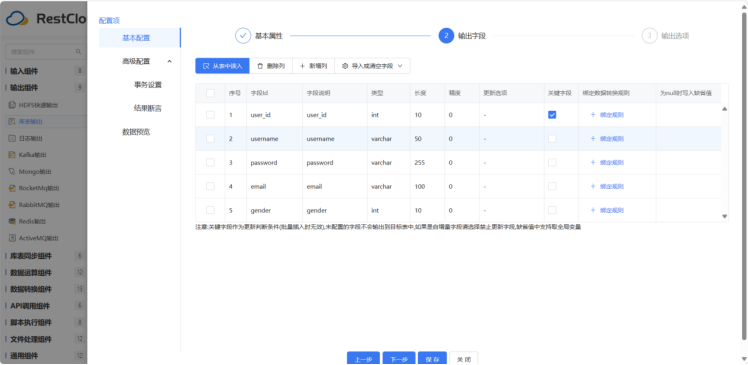Select the Redis输出 component icon
748x365 pixels.
coord(13,221)
